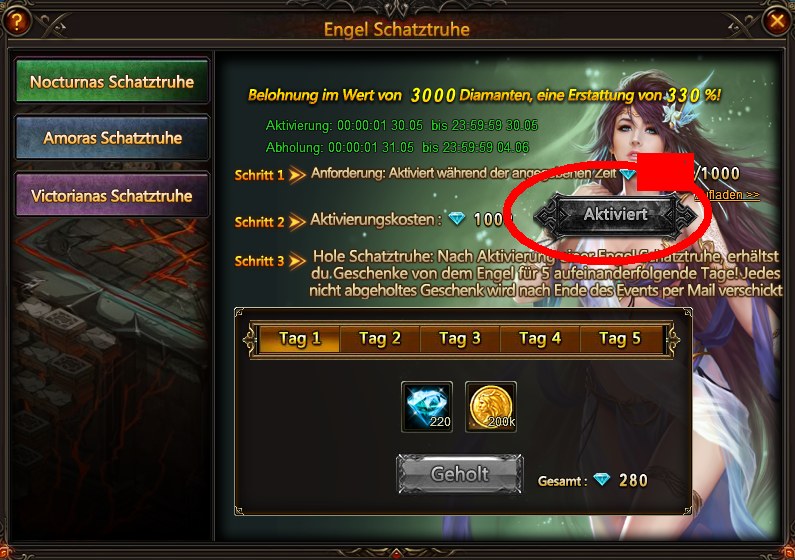795x560 pixels.
Task: Open the Aufladen recharge link
Action: (x=727, y=195)
